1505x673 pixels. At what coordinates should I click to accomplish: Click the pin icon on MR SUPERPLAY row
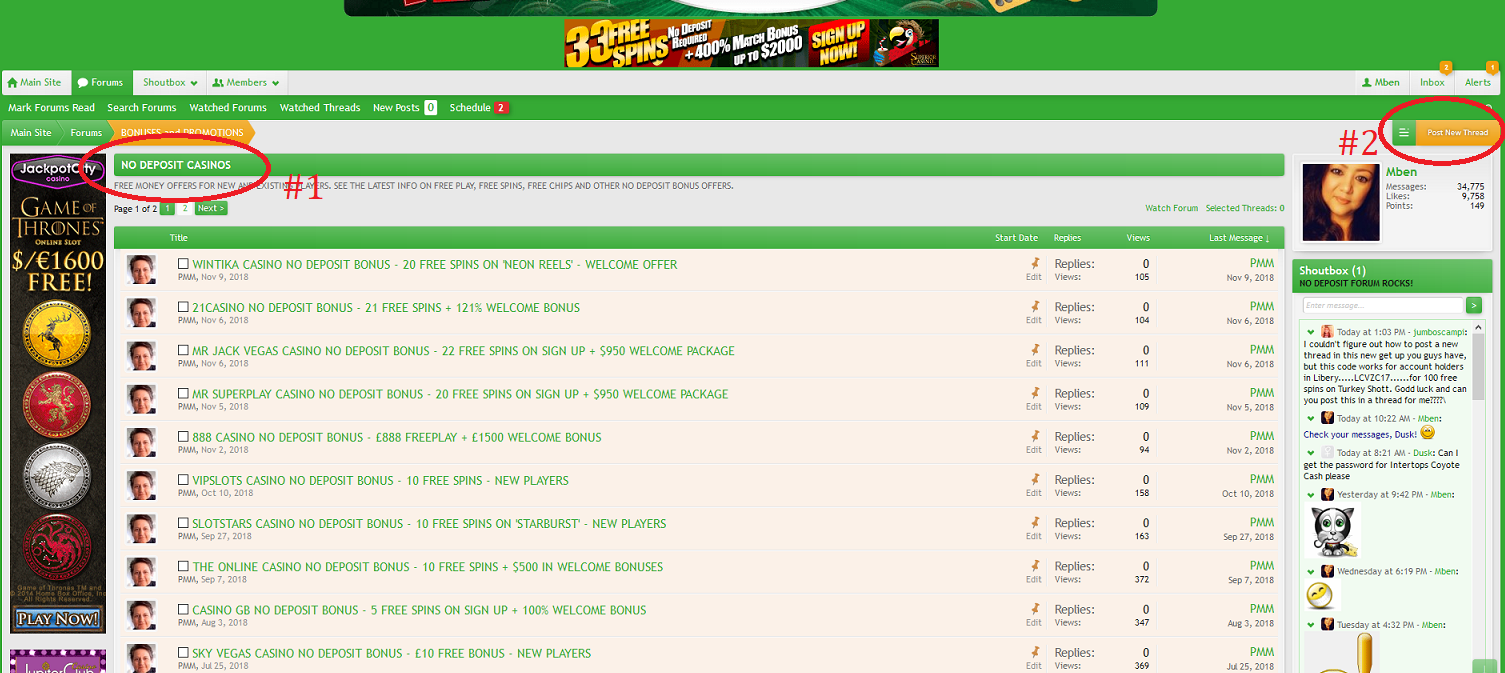[x=1035, y=392]
